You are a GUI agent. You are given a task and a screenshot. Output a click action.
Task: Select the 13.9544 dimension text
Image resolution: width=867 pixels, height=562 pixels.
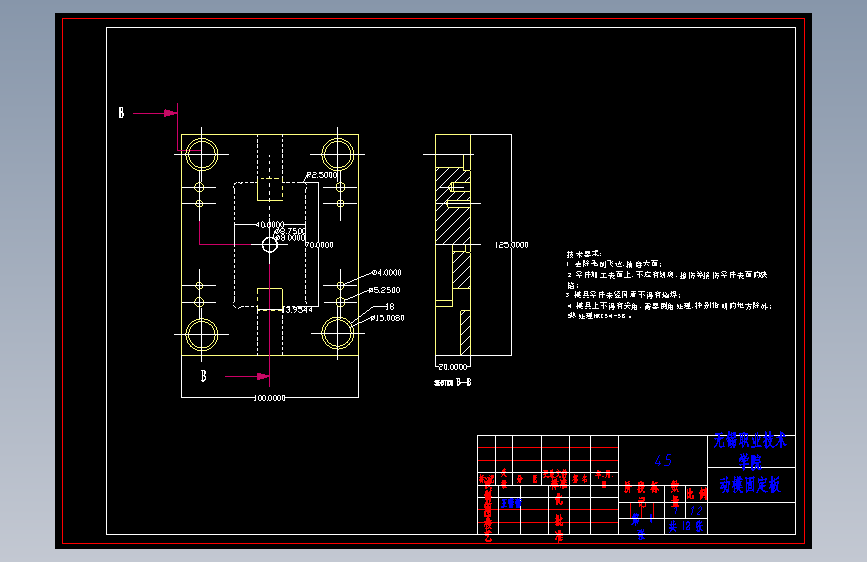(x=298, y=310)
